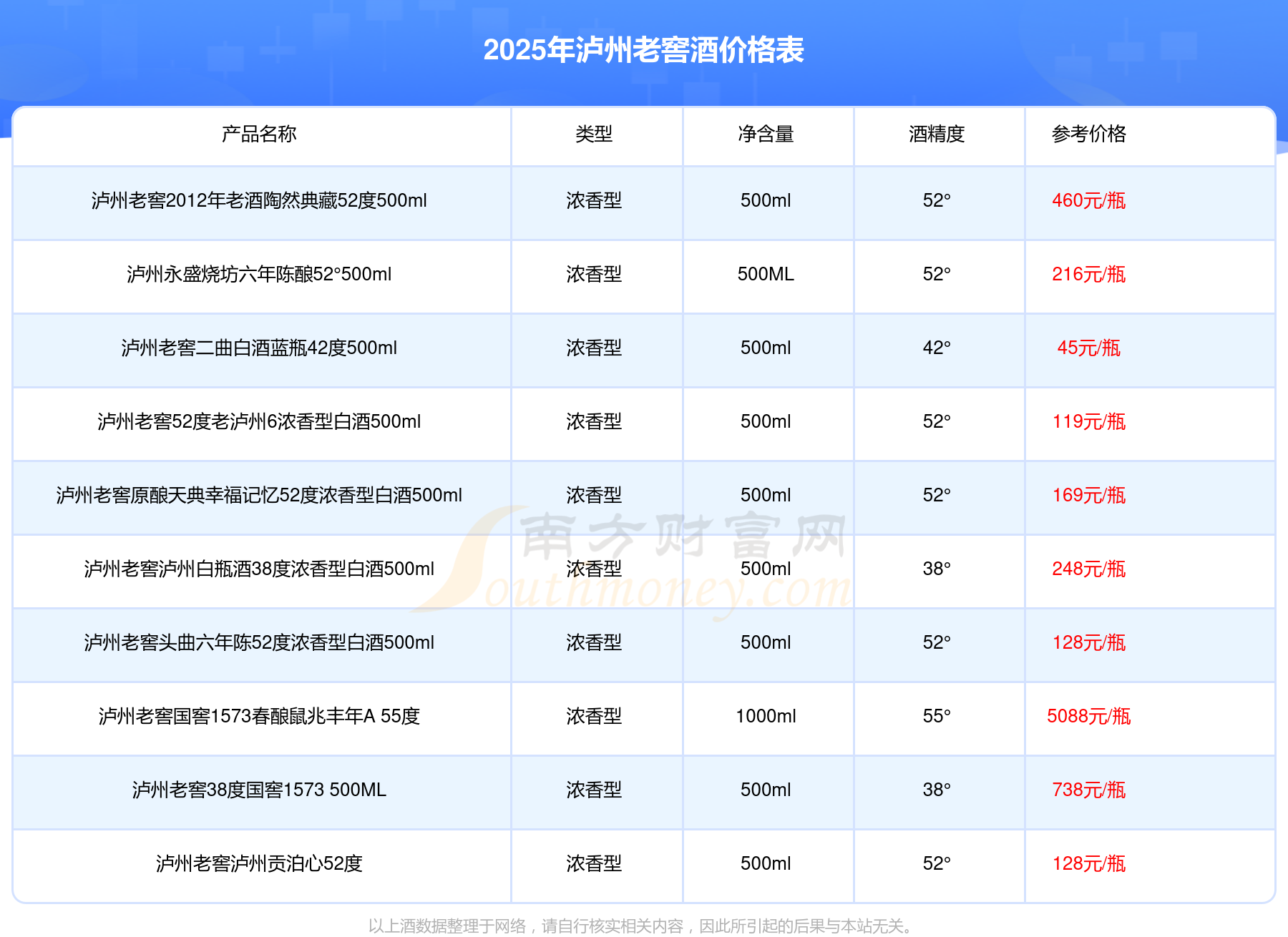This screenshot has width=1288, height=937.
Task: Click the 248元/瓶 price
Action: (x=1088, y=569)
